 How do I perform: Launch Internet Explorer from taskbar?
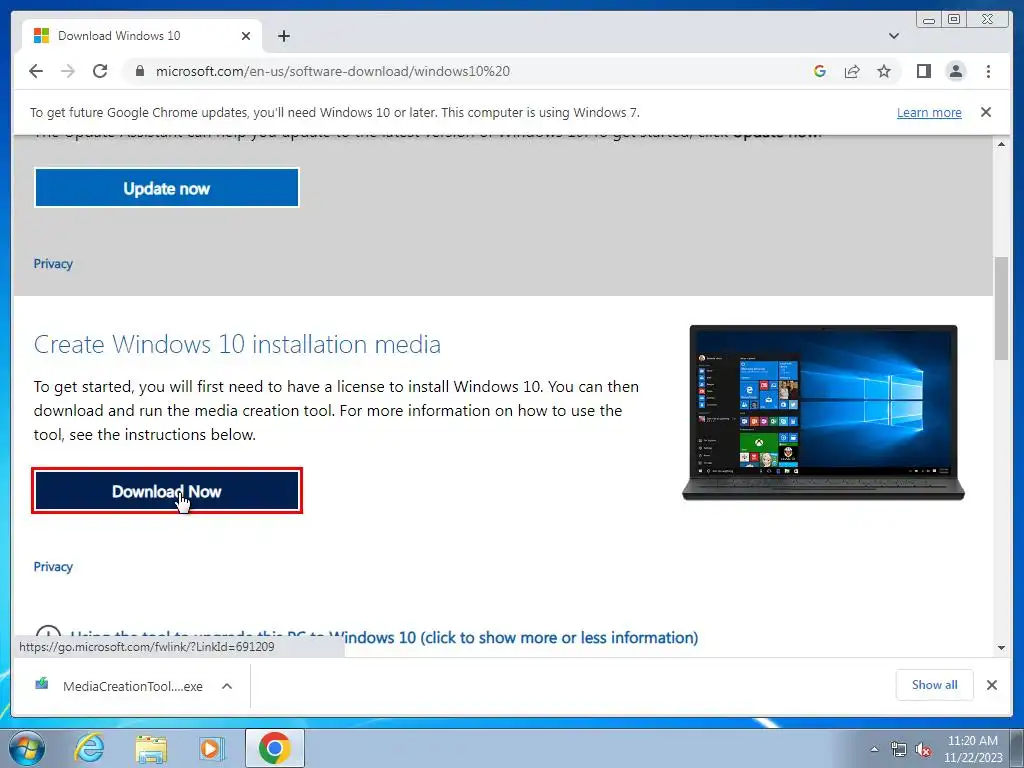click(89, 748)
